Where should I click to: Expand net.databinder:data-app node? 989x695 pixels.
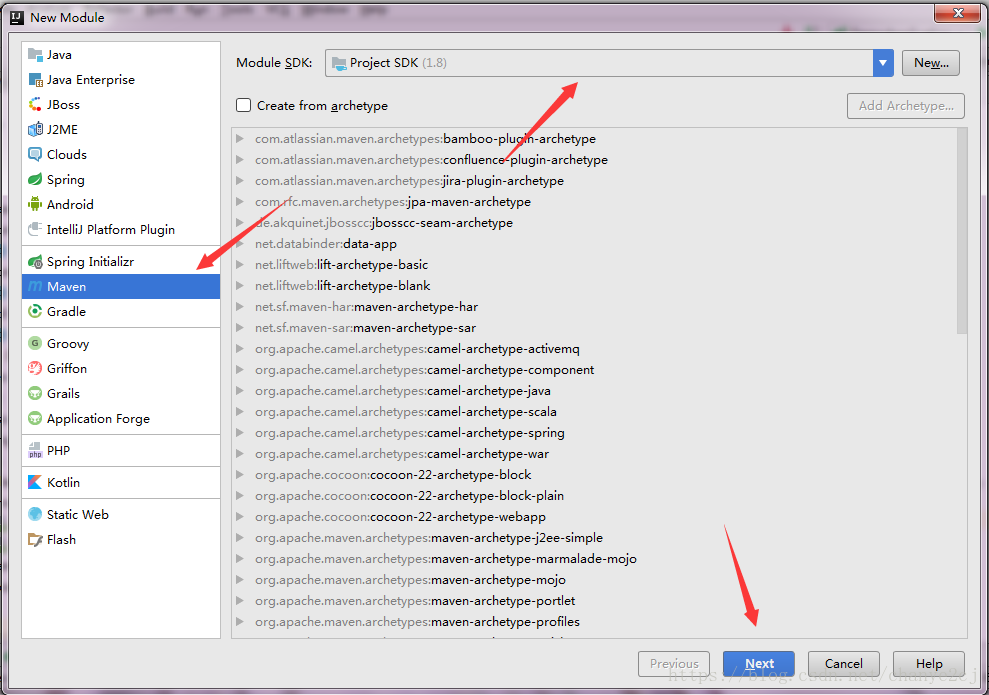240,243
